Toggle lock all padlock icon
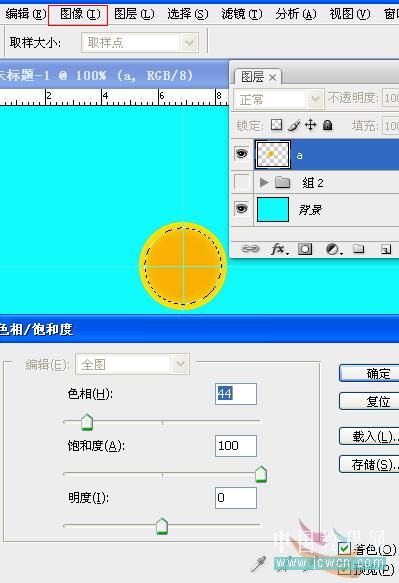This screenshot has width=399, height=583. coord(328,125)
